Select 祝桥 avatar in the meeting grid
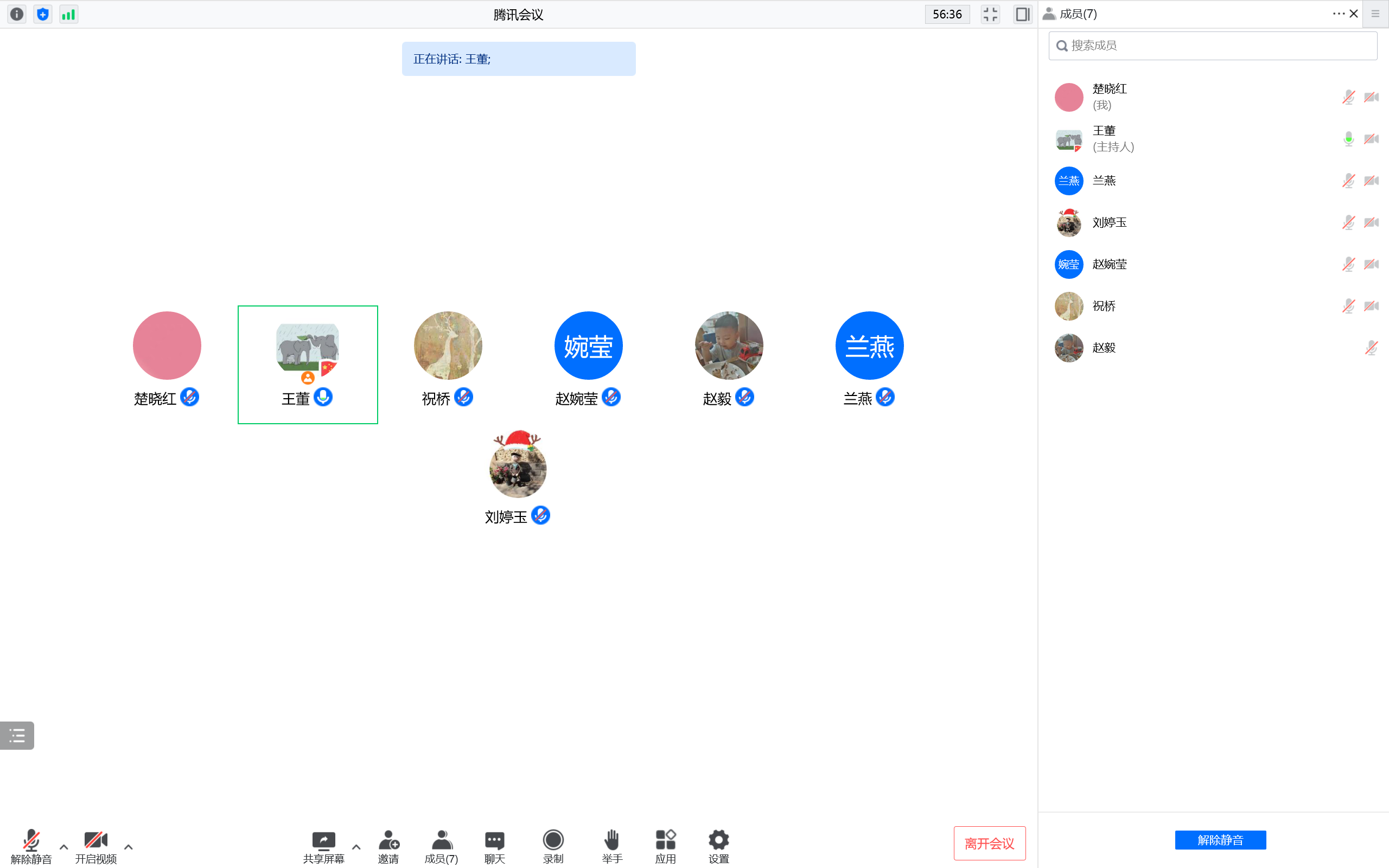 point(448,345)
